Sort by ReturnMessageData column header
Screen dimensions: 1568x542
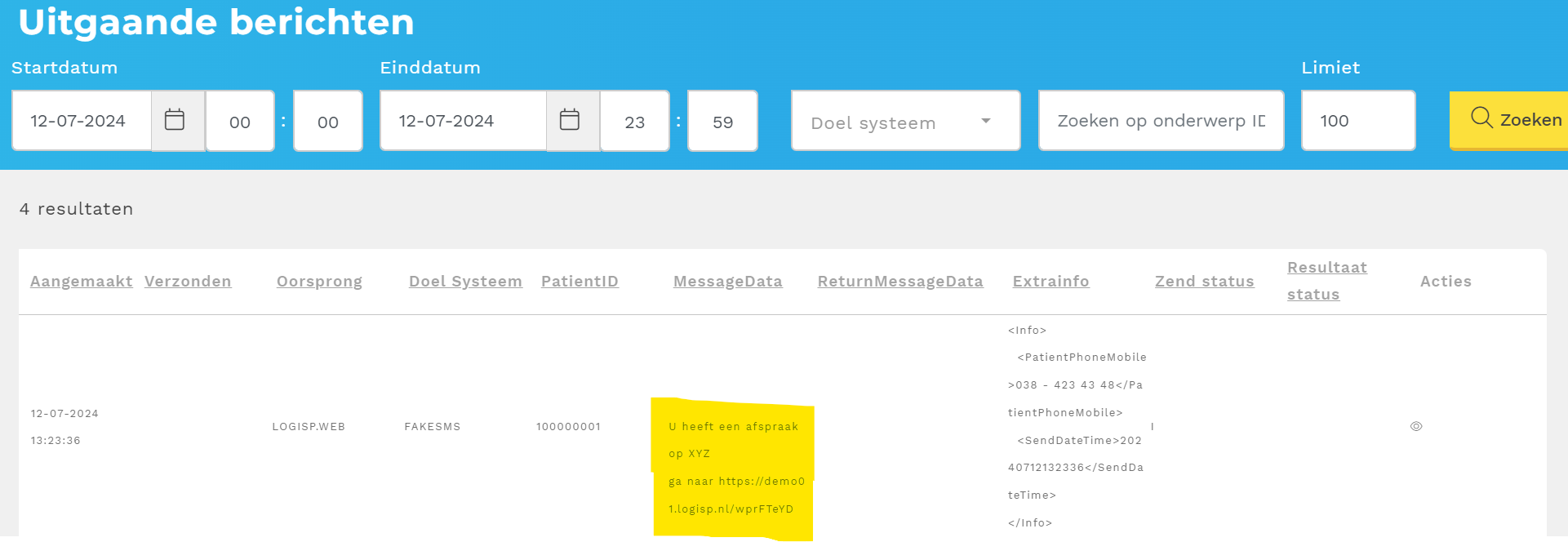pos(900,282)
